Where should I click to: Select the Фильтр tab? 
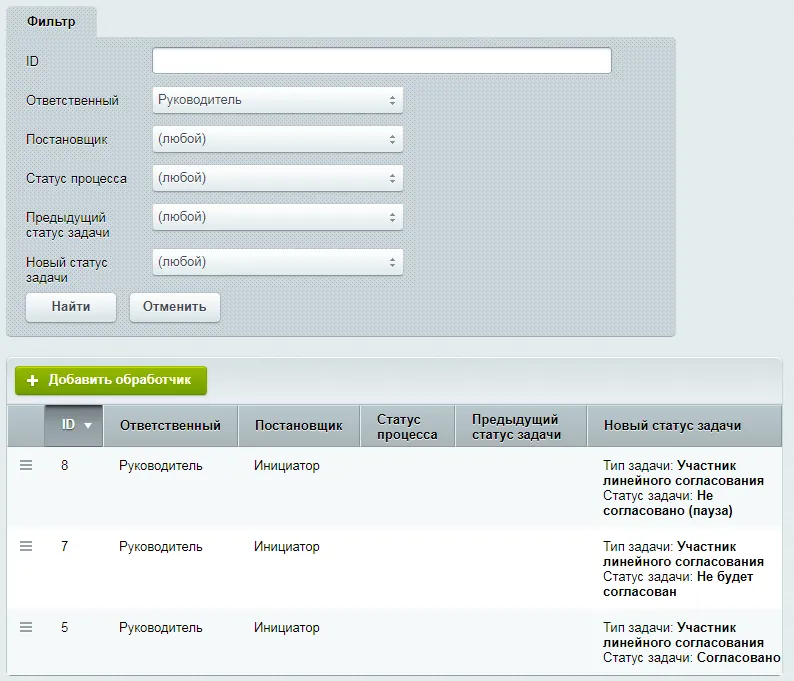(x=52, y=21)
